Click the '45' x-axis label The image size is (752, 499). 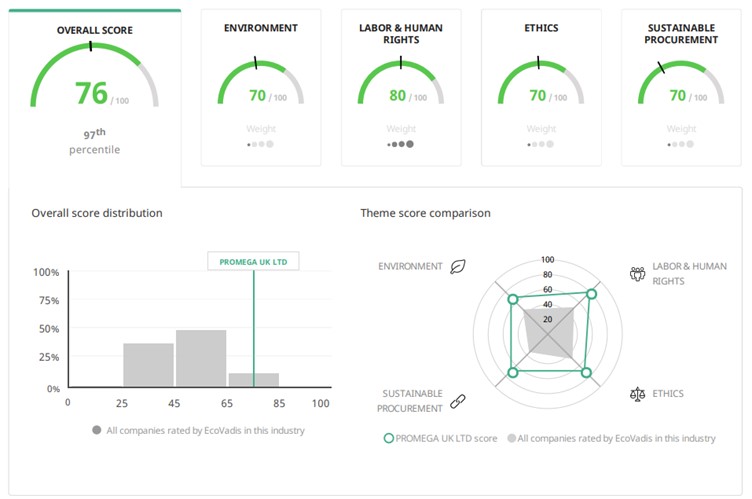tap(174, 404)
